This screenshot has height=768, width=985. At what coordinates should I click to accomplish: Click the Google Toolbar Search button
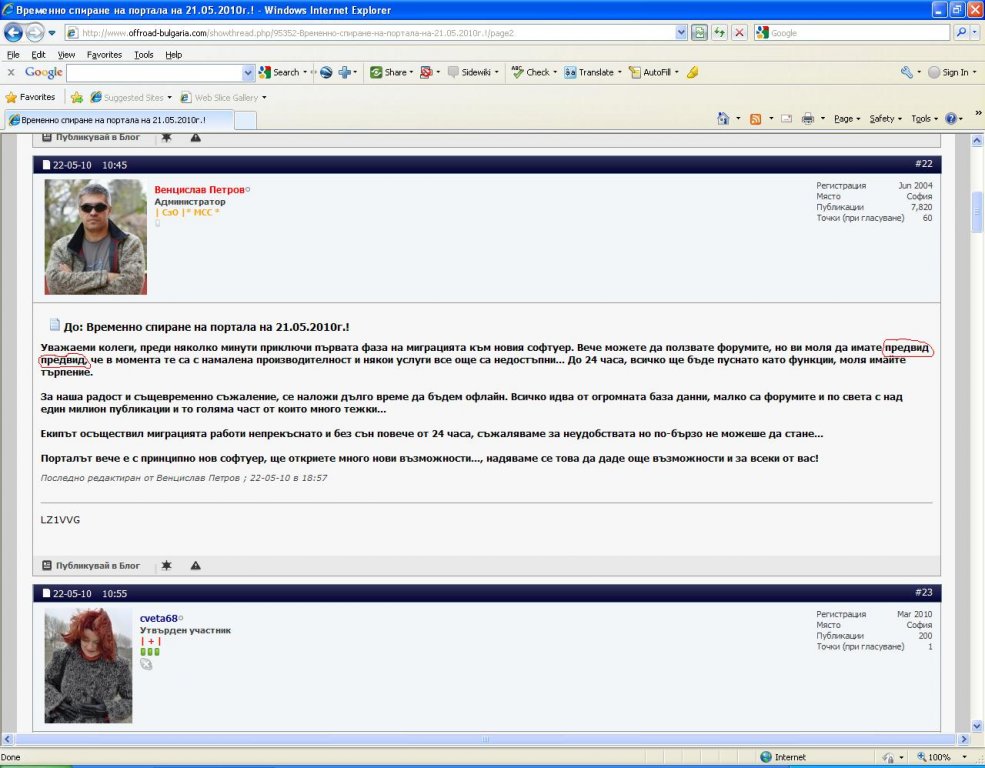click(x=280, y=72)
